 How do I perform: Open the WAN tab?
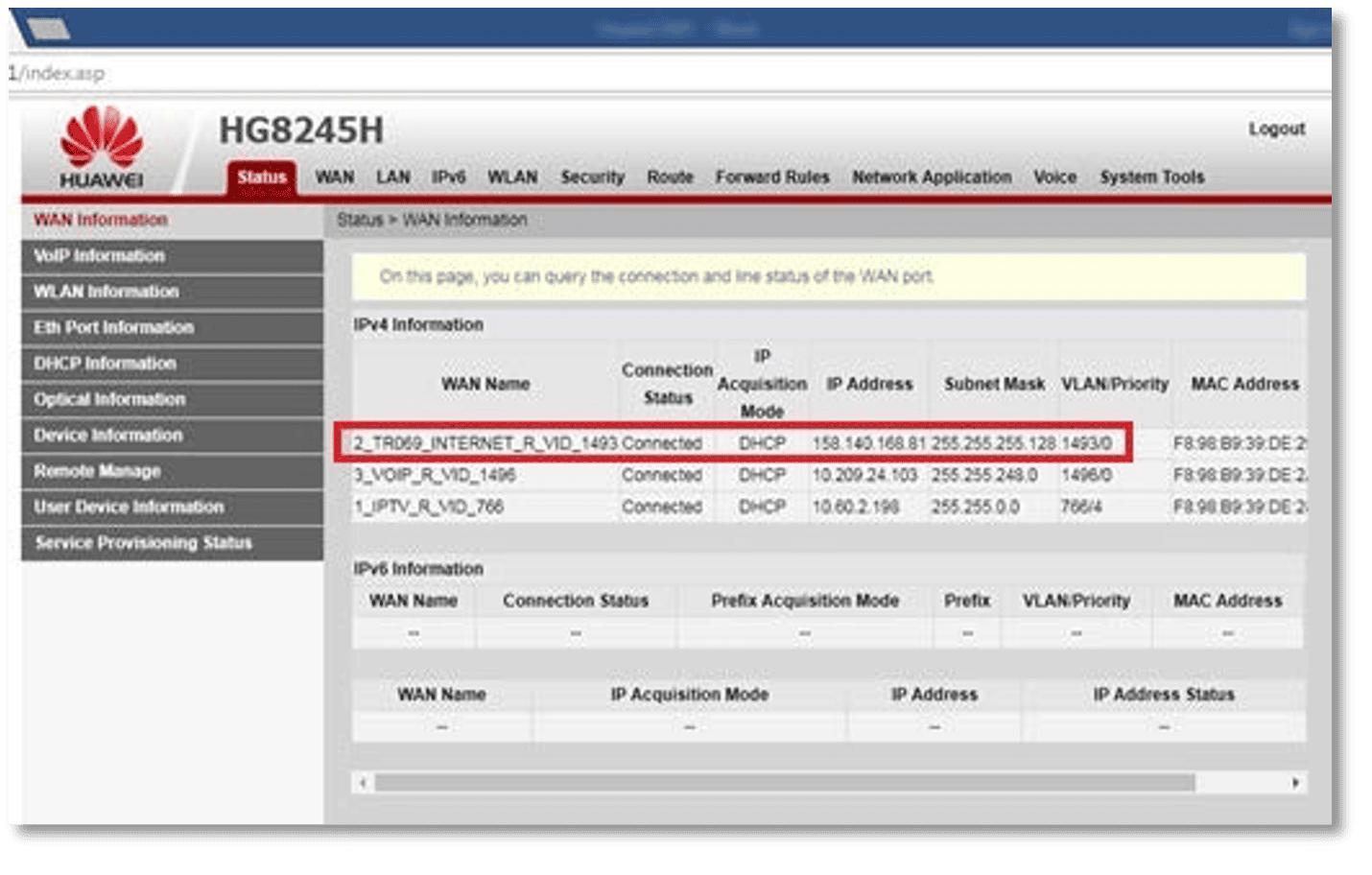point(334,177)
